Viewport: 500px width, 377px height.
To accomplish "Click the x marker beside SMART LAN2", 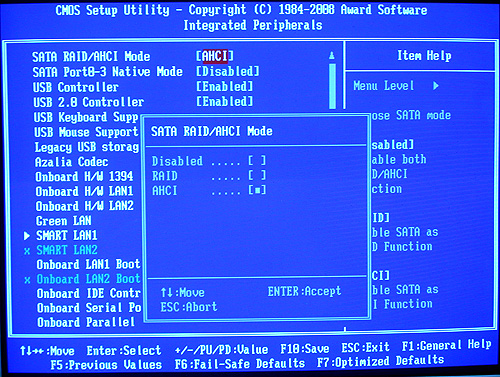I will click(x=27, y=251).
